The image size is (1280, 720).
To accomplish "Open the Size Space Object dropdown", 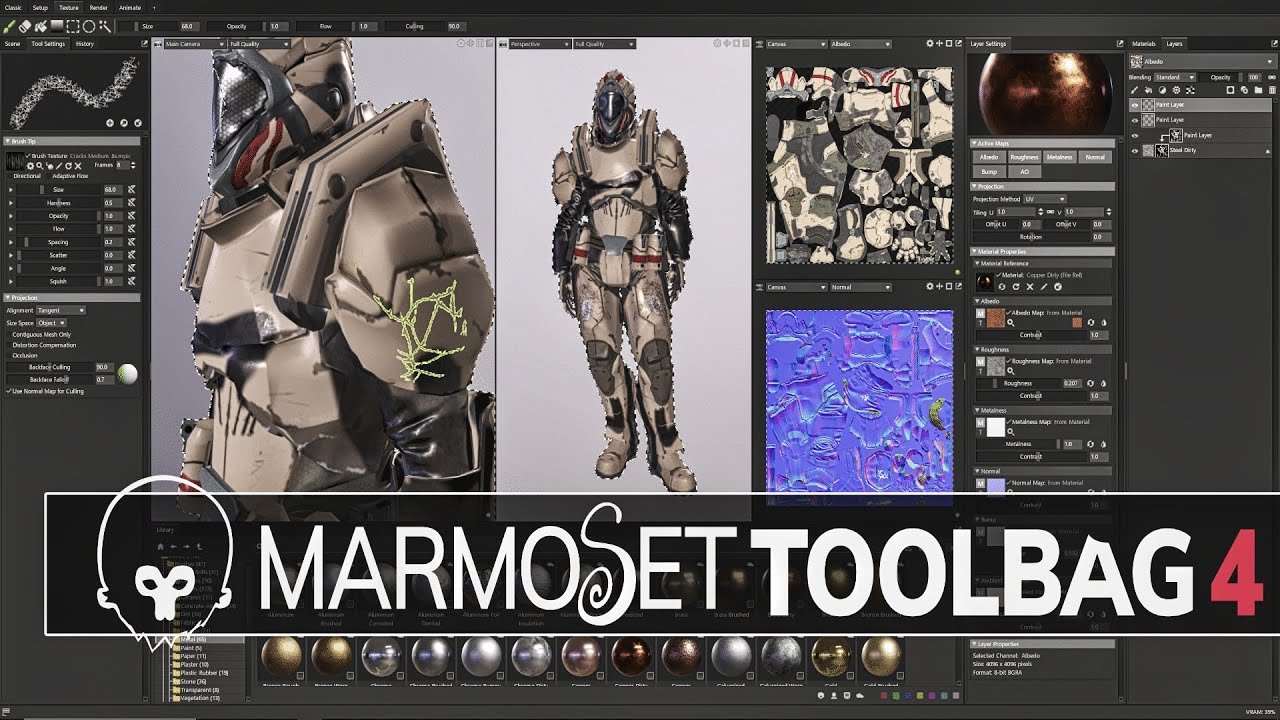I will 51,323.
